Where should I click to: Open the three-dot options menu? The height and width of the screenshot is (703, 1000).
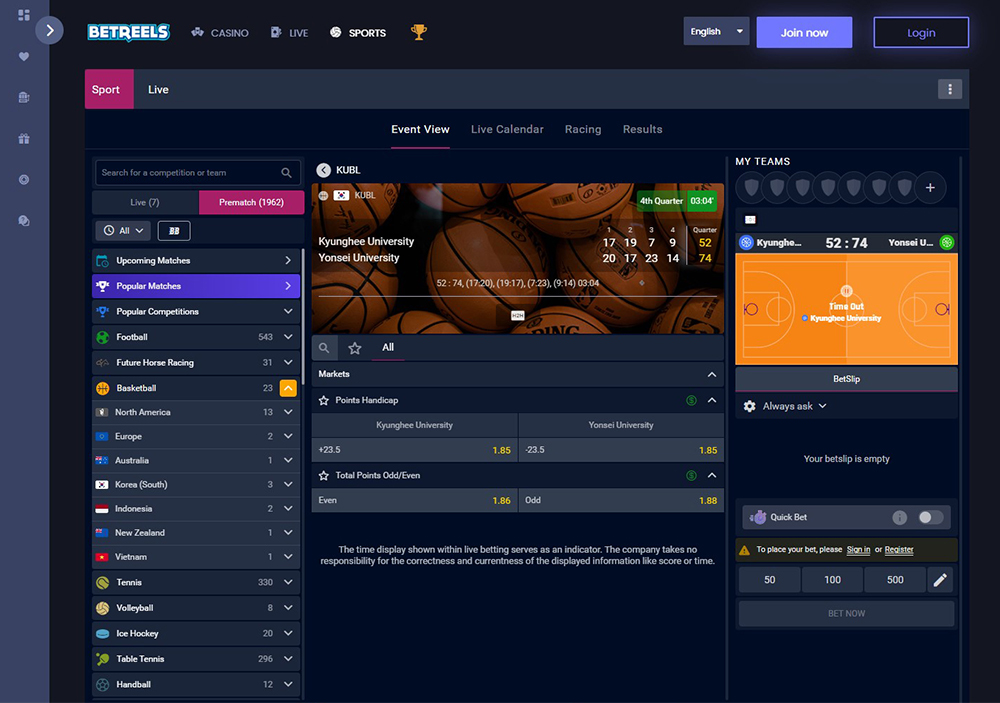[950, 89]
